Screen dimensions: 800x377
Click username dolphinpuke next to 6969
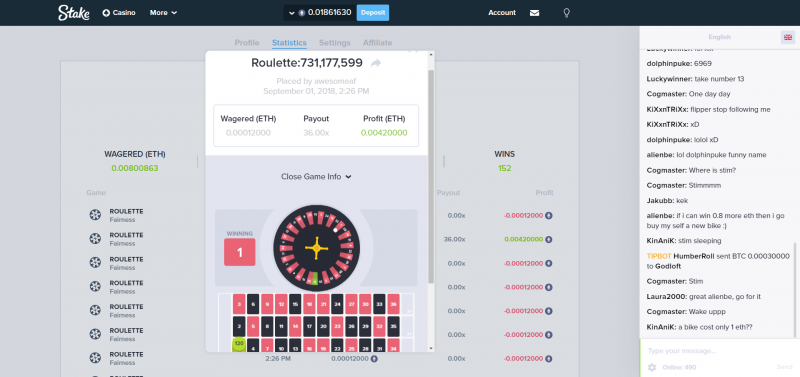[x=670, y=64]
